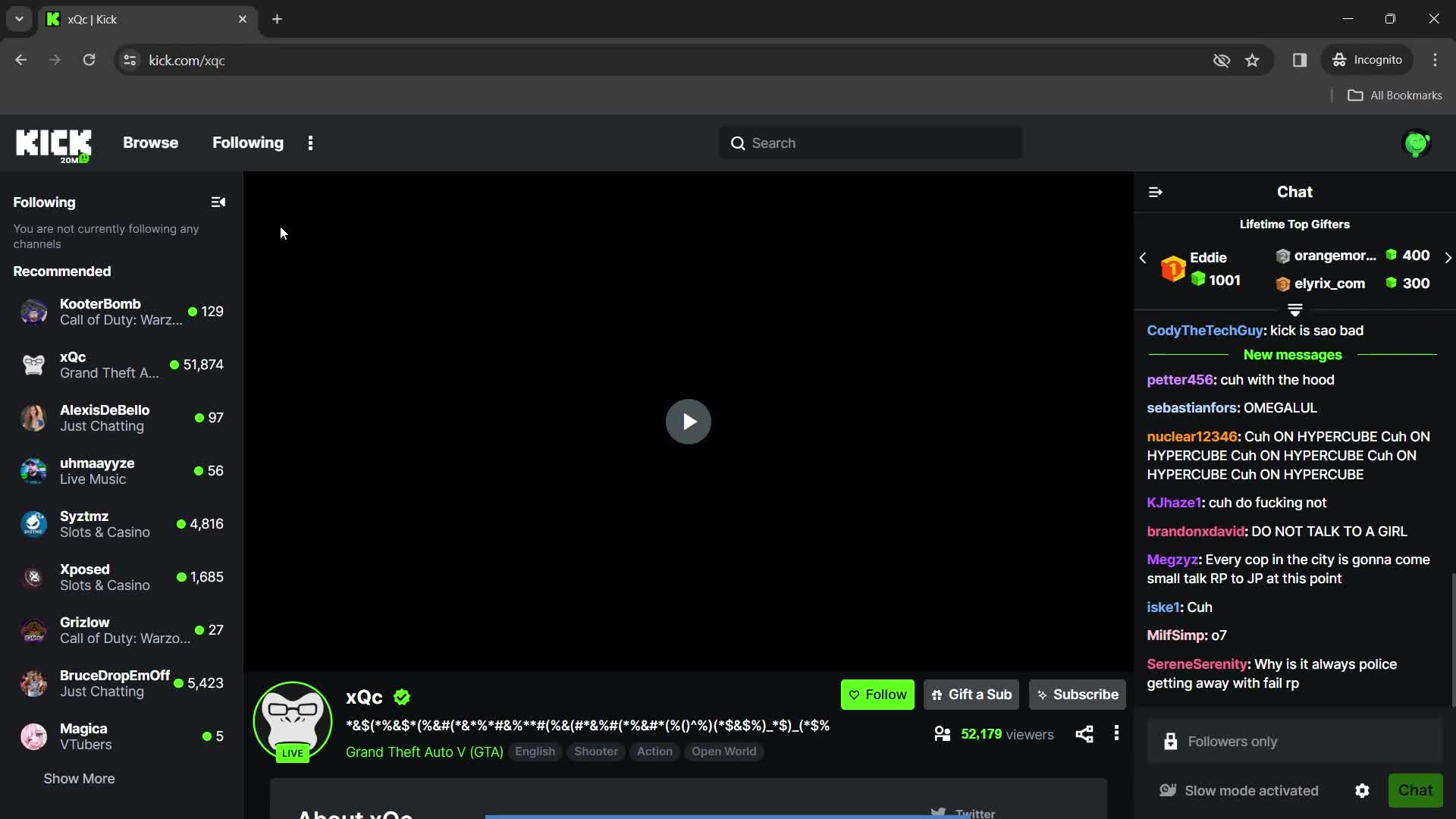Open Magica VTubers channel
This screenshot has width=1456, height=819.
pyautogui.click(x=121, y=736)
